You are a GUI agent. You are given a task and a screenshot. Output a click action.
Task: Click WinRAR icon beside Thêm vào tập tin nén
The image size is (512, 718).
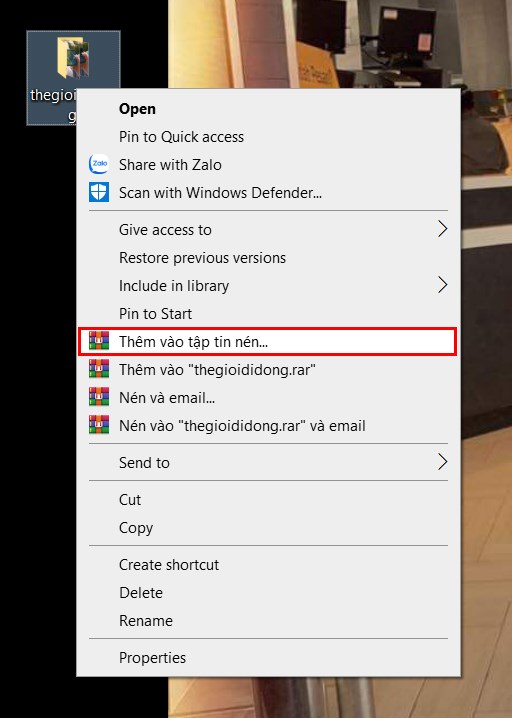[x=99, y=341]
